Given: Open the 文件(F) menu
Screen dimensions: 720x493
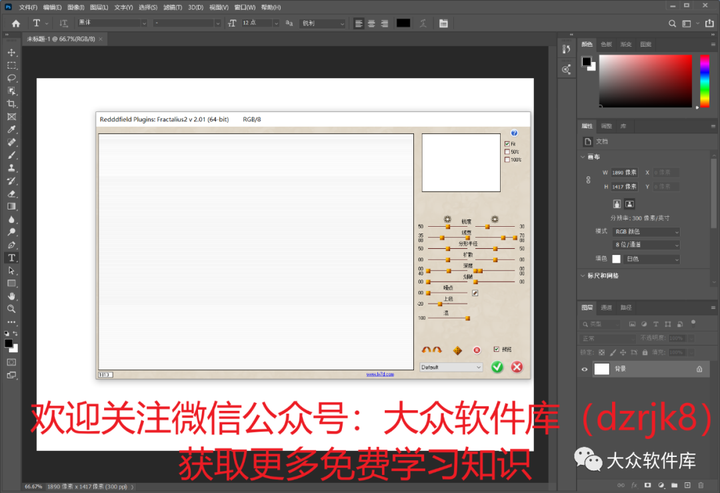Looking at the screenshot, I should pos(28,7).
